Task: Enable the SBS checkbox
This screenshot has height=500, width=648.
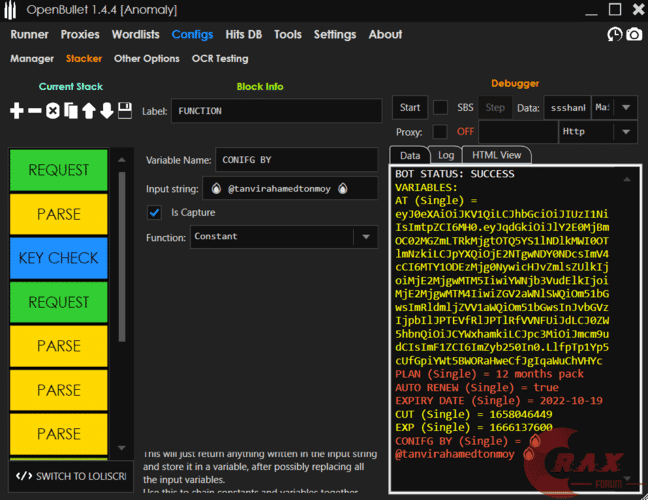Action: click(x=440, y=107)
